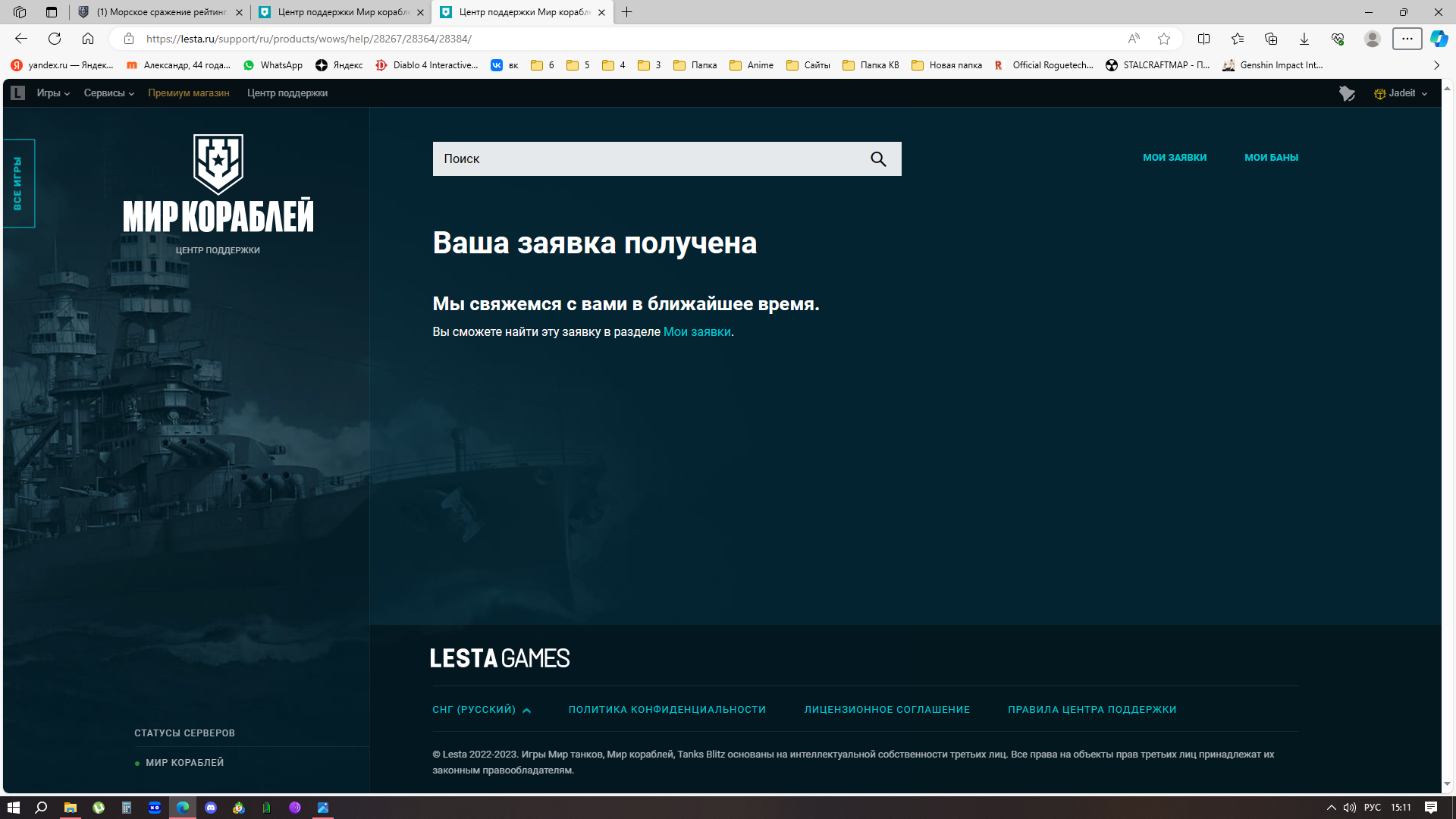Expand the СНГ (Русский) region selector

[x=482, y=710]
